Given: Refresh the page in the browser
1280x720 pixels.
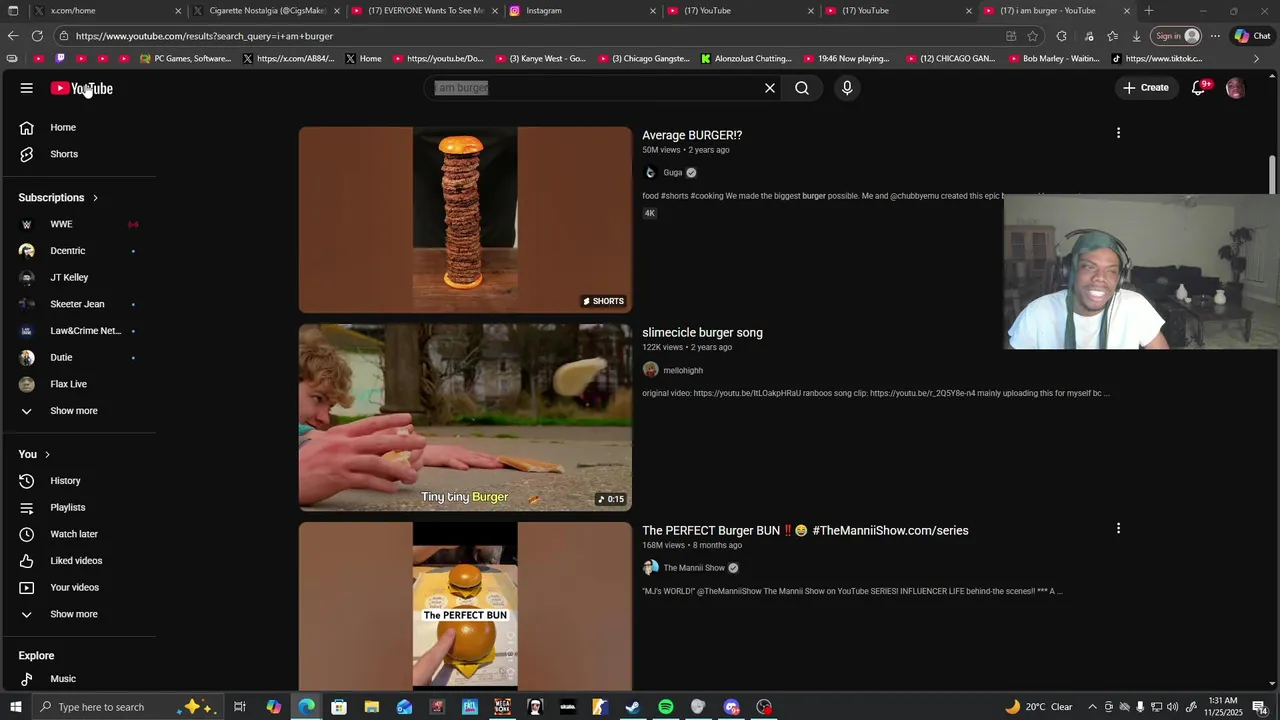Looking at the screenshot, I should [x=37, y=36].
